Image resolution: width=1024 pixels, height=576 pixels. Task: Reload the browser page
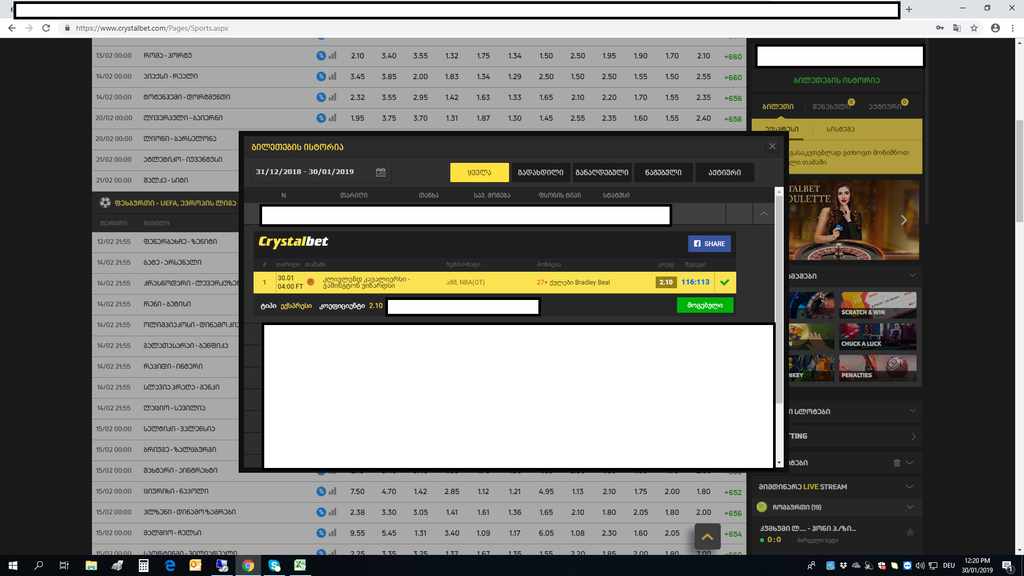point(46,28)
